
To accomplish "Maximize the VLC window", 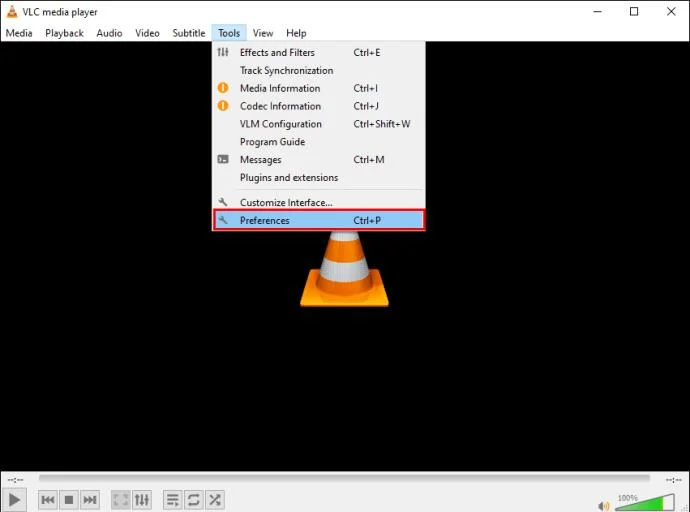I will pos(634,12).
